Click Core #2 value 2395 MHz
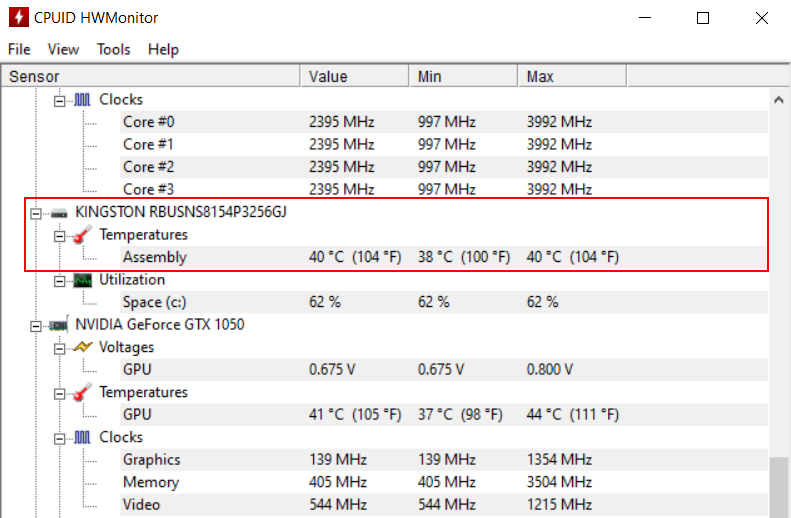Image resolution: width=791 pixels, height=518 pixels. tap(342, 167)
